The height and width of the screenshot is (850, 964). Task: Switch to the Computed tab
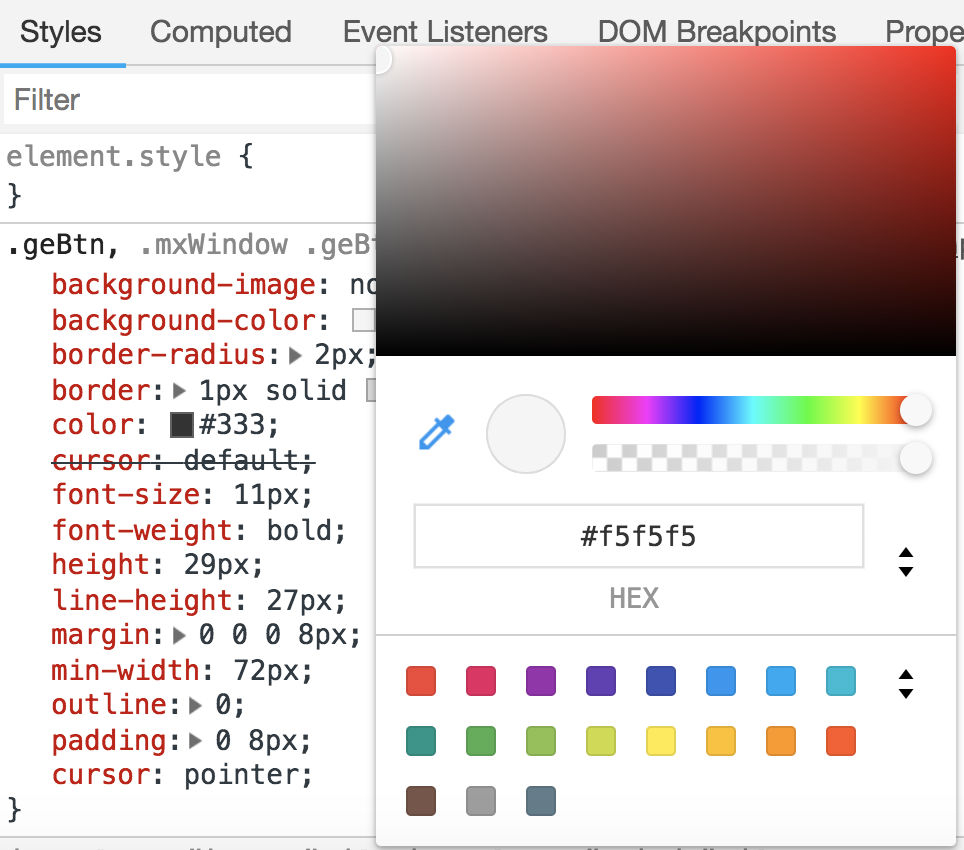tap(220, 32)
